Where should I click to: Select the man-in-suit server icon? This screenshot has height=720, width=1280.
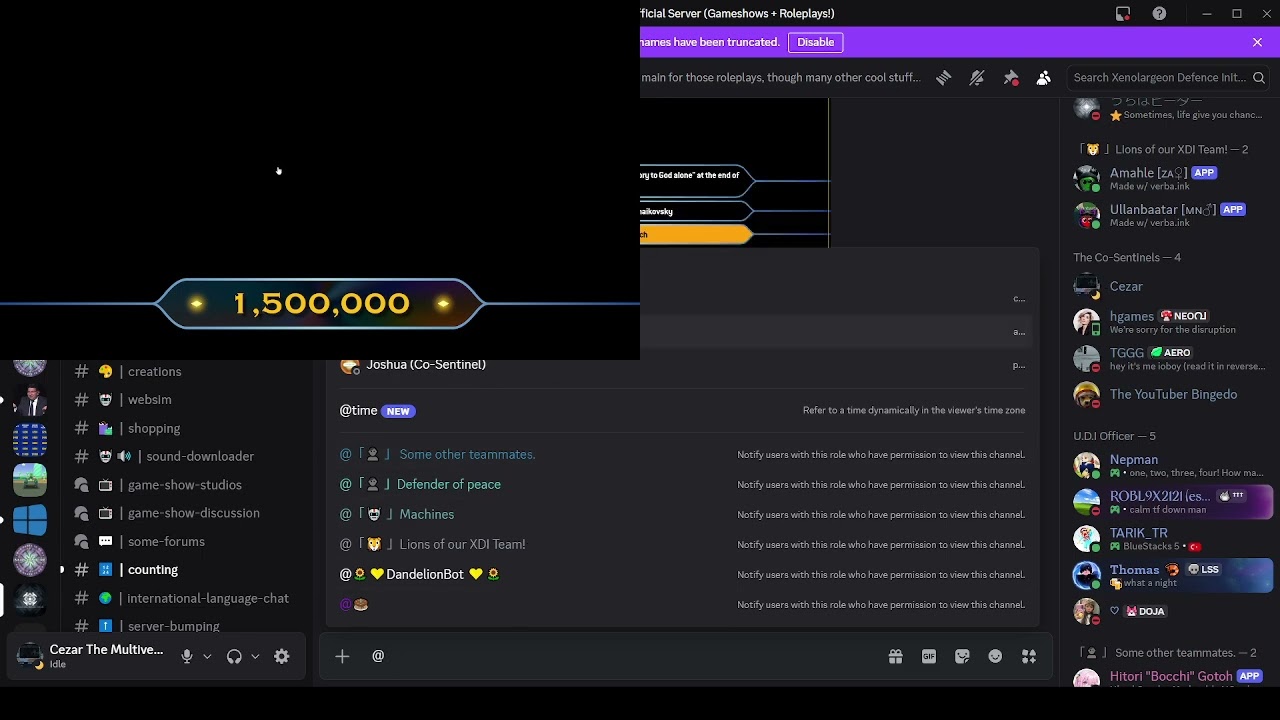[30, 400]
